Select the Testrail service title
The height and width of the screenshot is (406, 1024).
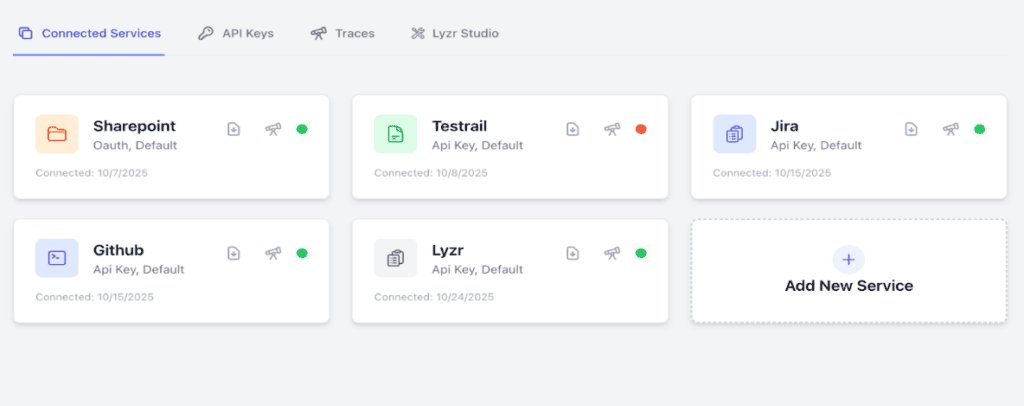(x=459, y=126)
